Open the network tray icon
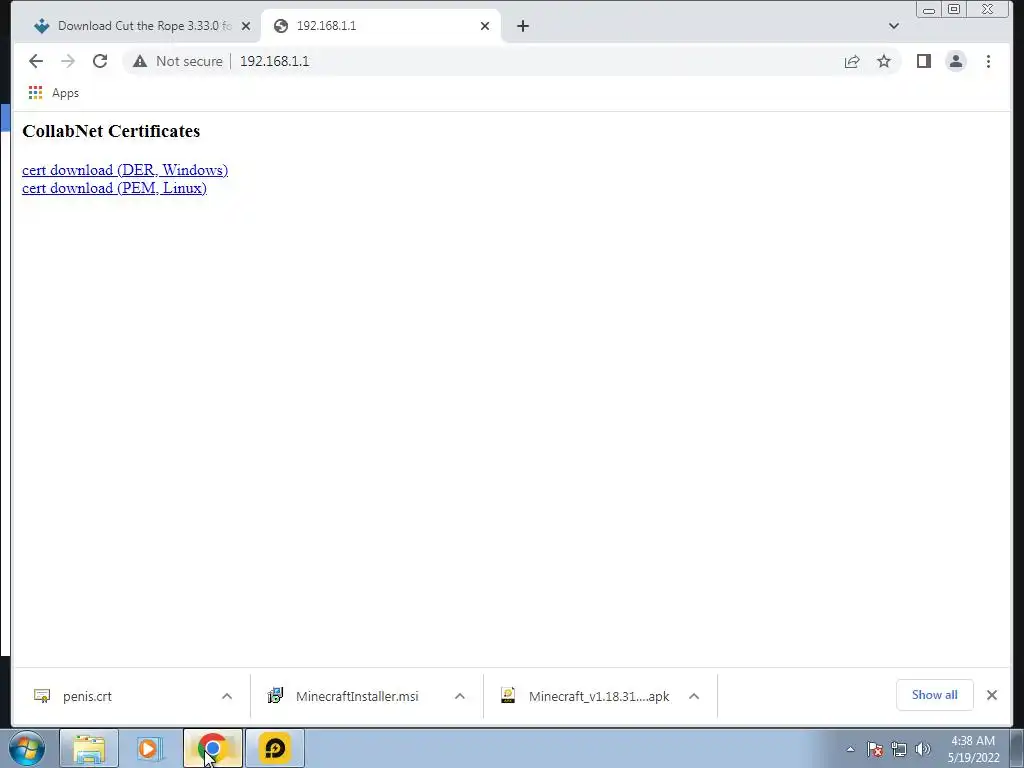This screenshot has height=768, width=1024. coord(899,749)
